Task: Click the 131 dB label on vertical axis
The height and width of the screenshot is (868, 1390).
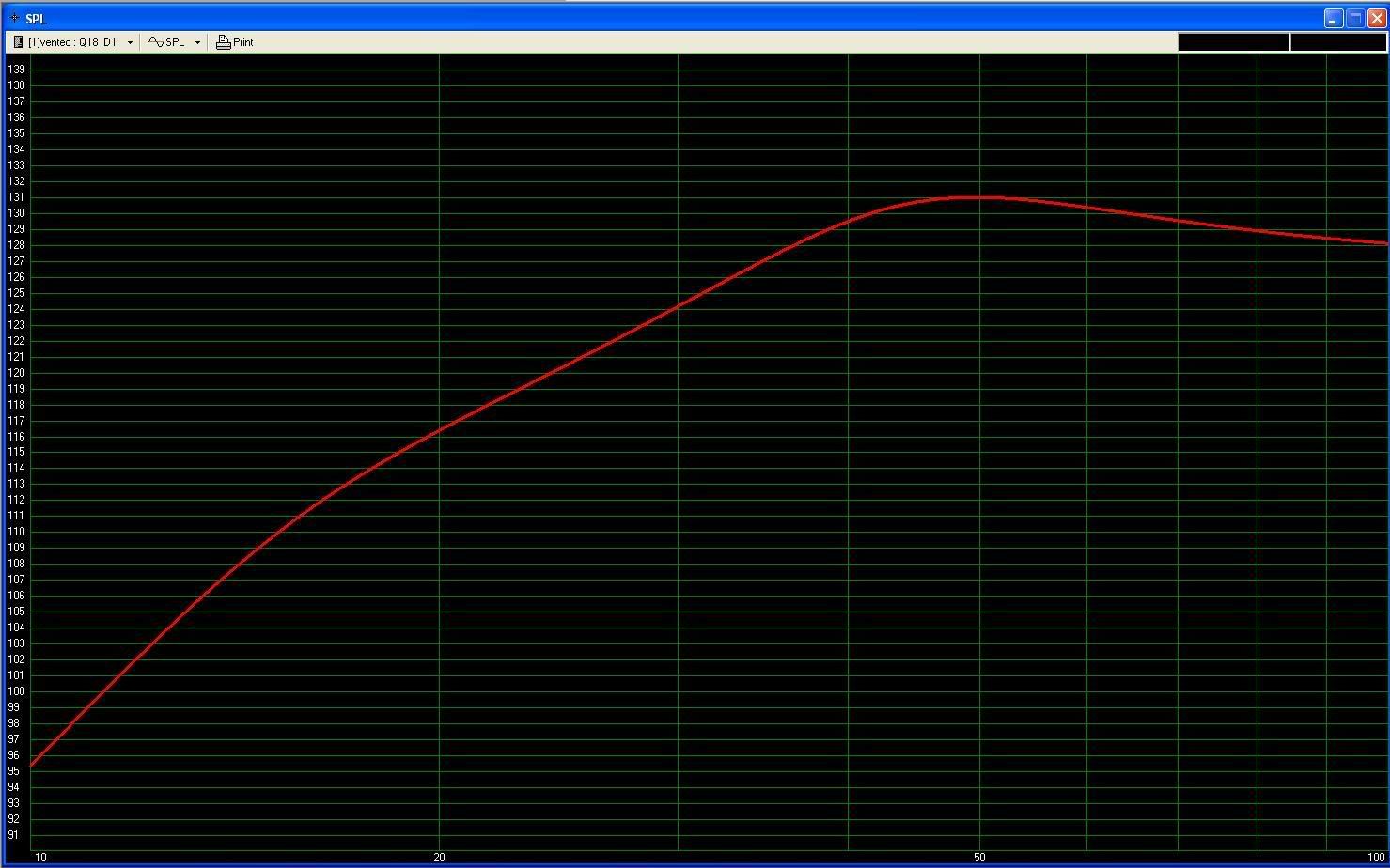Action: [16, 197]
